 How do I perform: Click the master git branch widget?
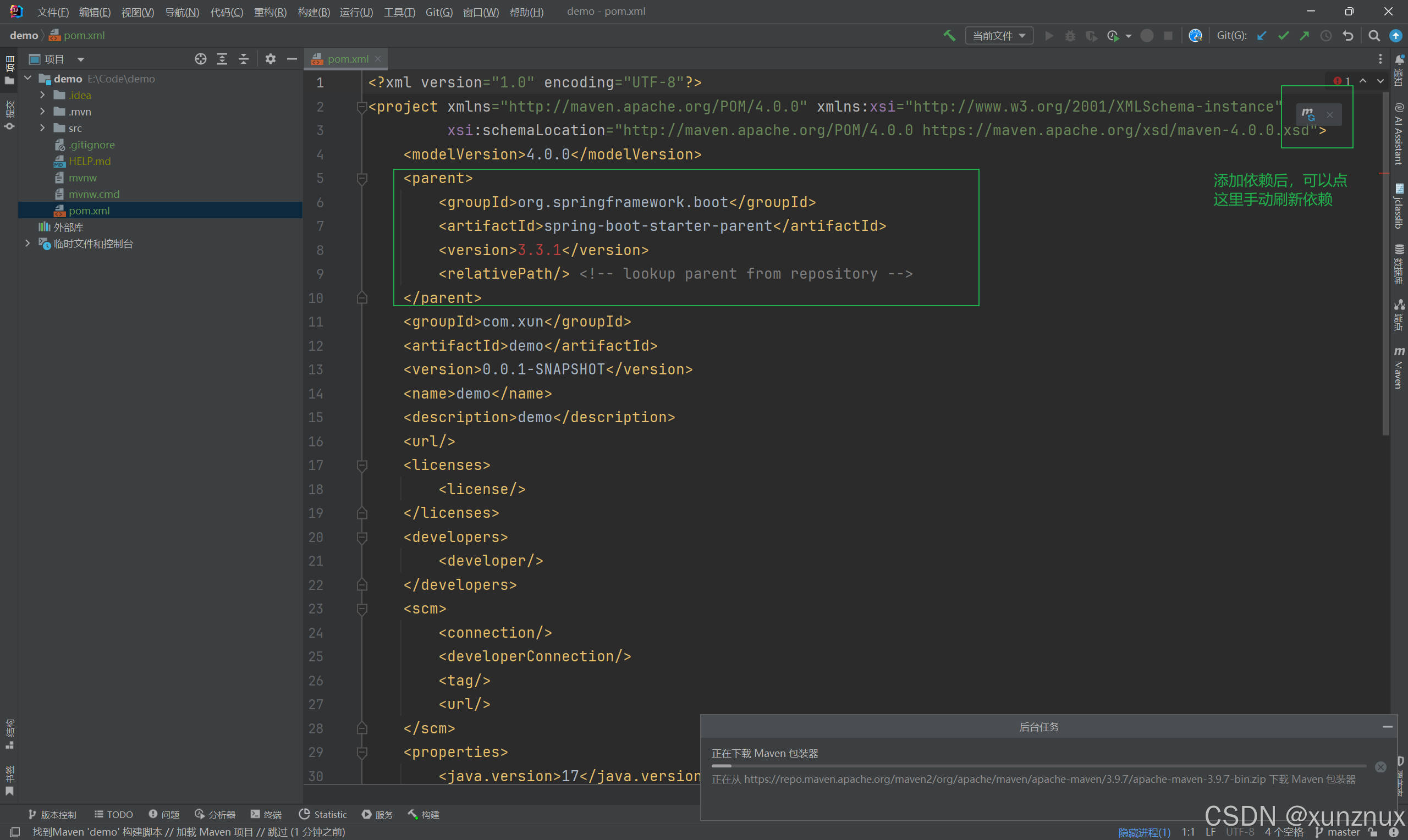click(1338, 832)
